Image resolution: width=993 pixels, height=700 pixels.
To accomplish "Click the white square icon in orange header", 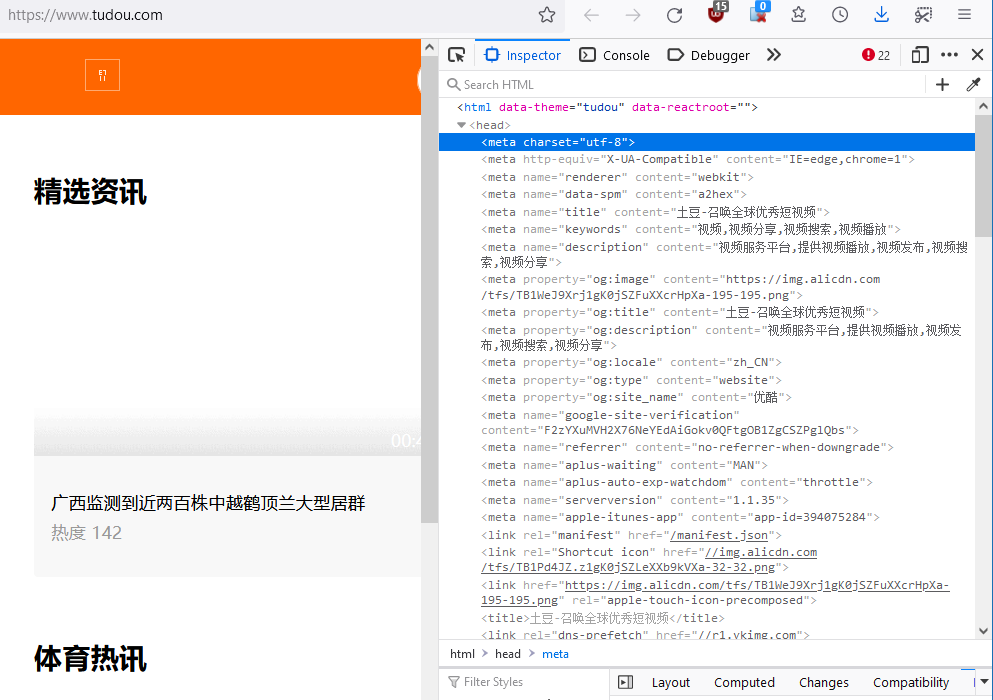I will click(103, 75).
